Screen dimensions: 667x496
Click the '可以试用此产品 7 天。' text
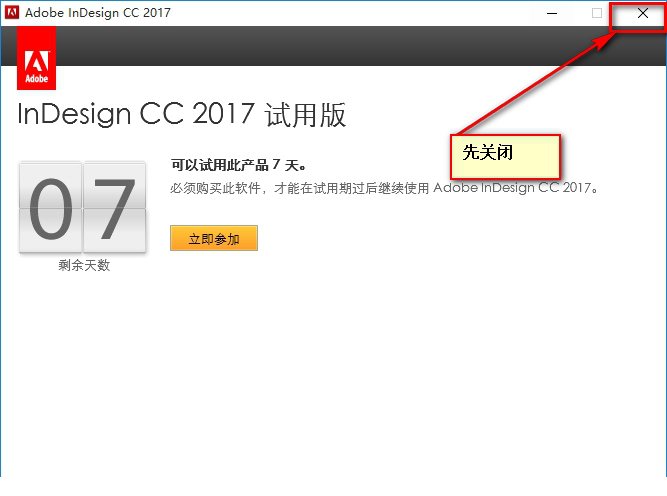point(239,165)
